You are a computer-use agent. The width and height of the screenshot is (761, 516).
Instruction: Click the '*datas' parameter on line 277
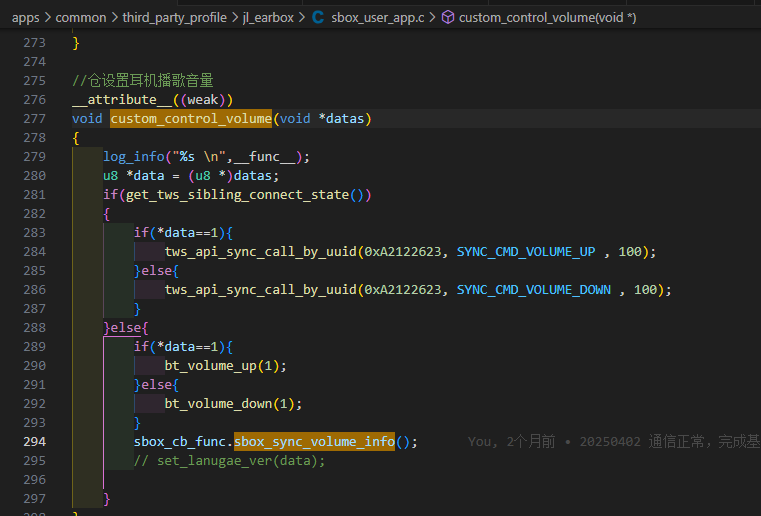pyautogui.click(x=341, y=119)
